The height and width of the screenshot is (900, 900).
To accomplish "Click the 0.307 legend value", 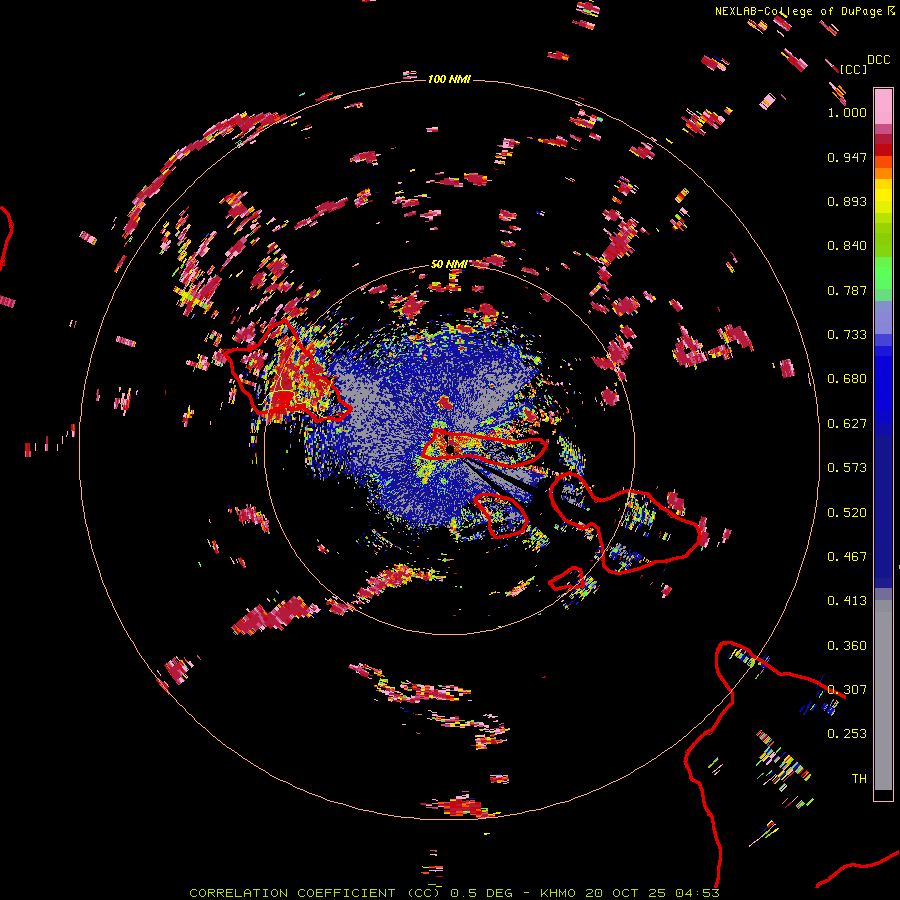I will [847, 690].
